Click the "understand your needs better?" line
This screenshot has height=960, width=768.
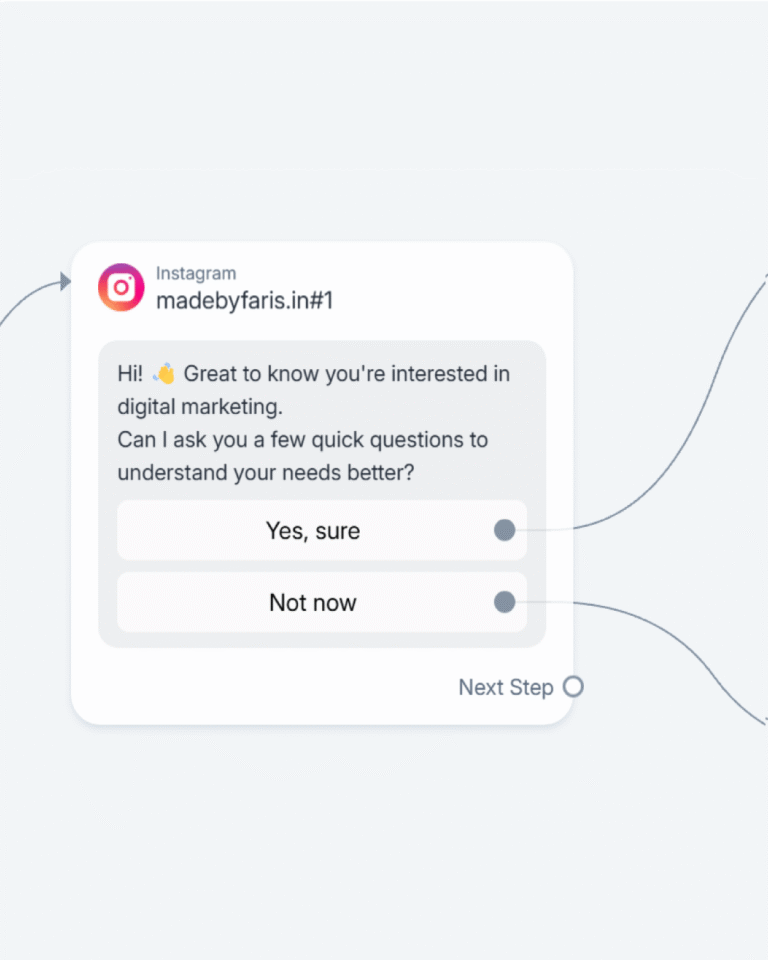click(265, 473)
